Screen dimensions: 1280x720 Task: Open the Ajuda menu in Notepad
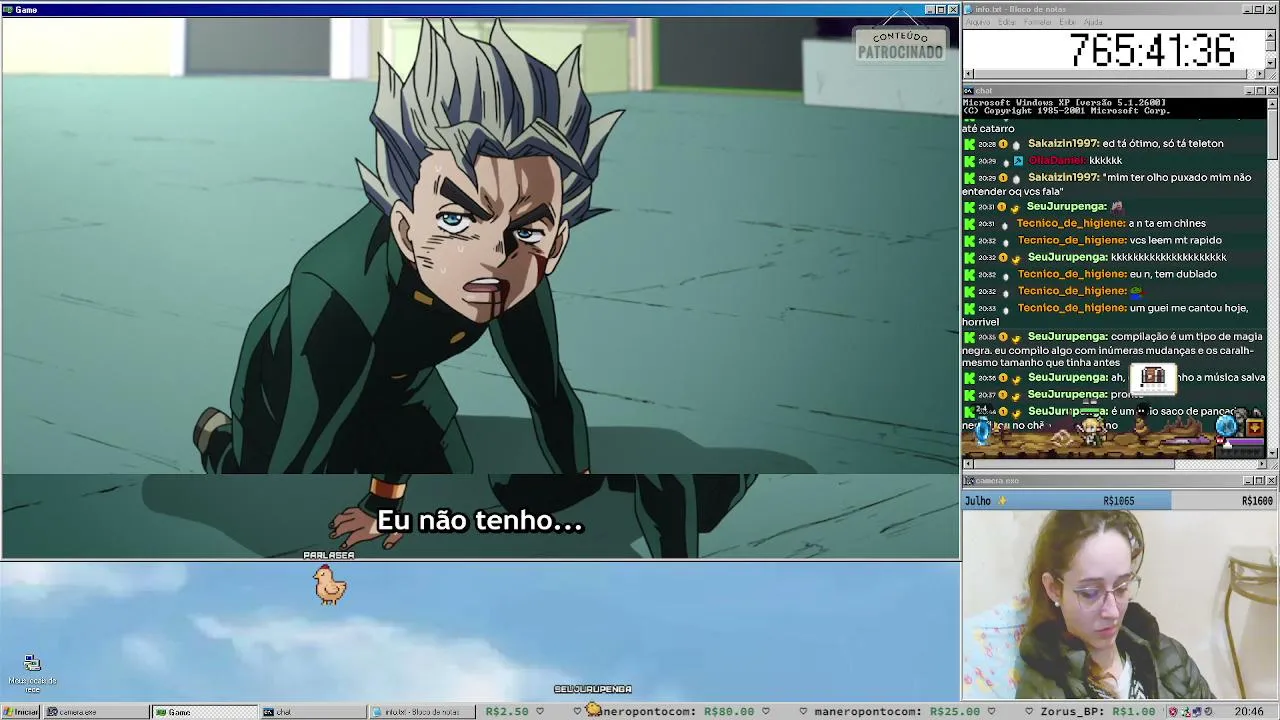(x=1093, y=22)
